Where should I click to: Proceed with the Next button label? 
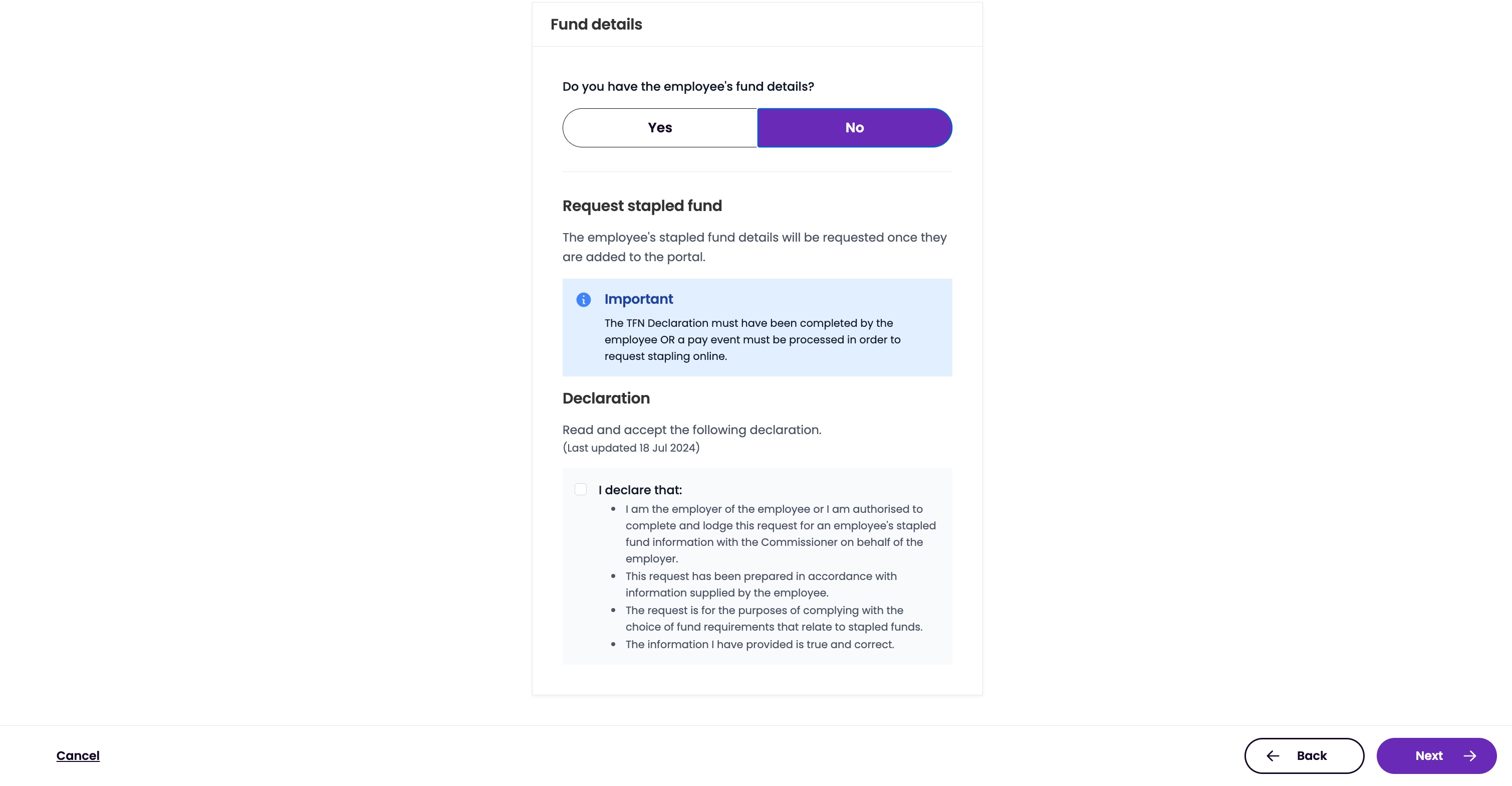tap(1429, 755)
